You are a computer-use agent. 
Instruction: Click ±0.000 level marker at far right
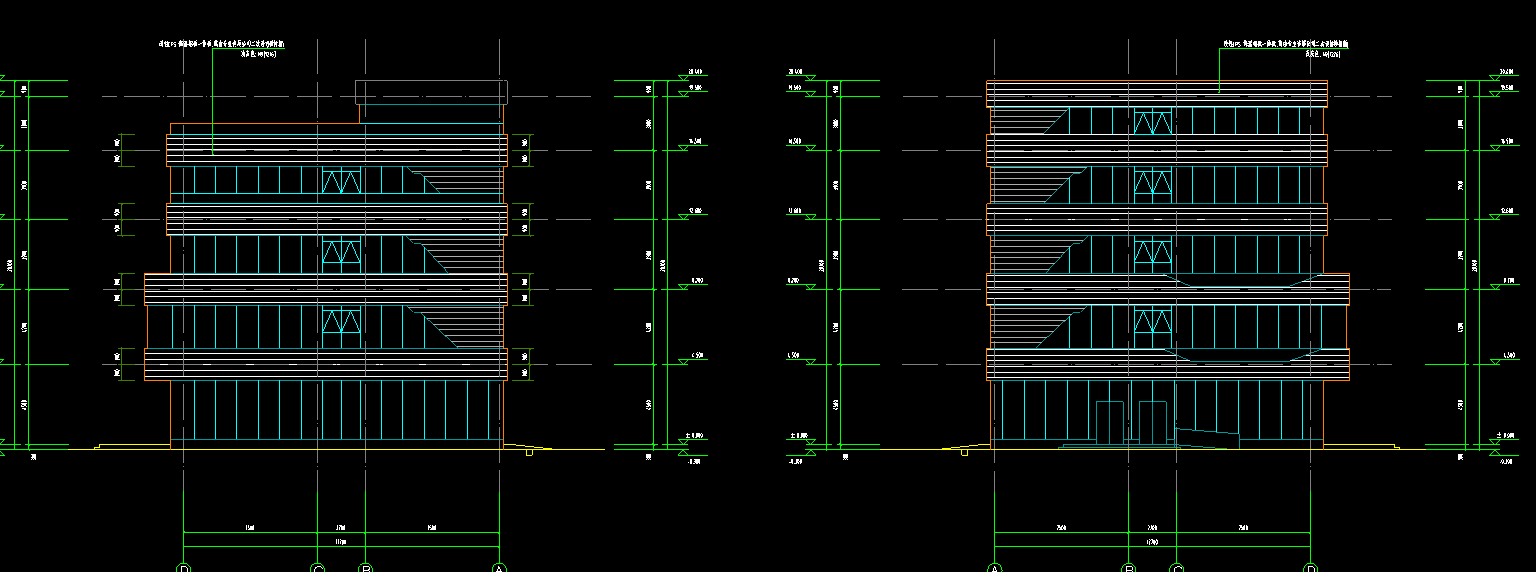tap(1506, 437)
